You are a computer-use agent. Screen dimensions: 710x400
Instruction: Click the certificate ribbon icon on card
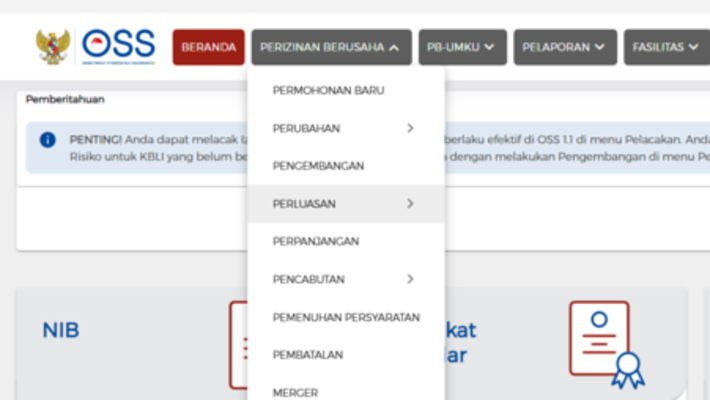pos(607,345)
